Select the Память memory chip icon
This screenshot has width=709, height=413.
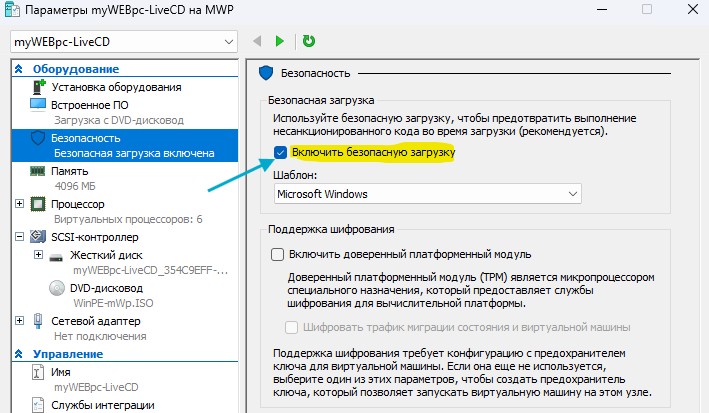[x=39, y=171]
